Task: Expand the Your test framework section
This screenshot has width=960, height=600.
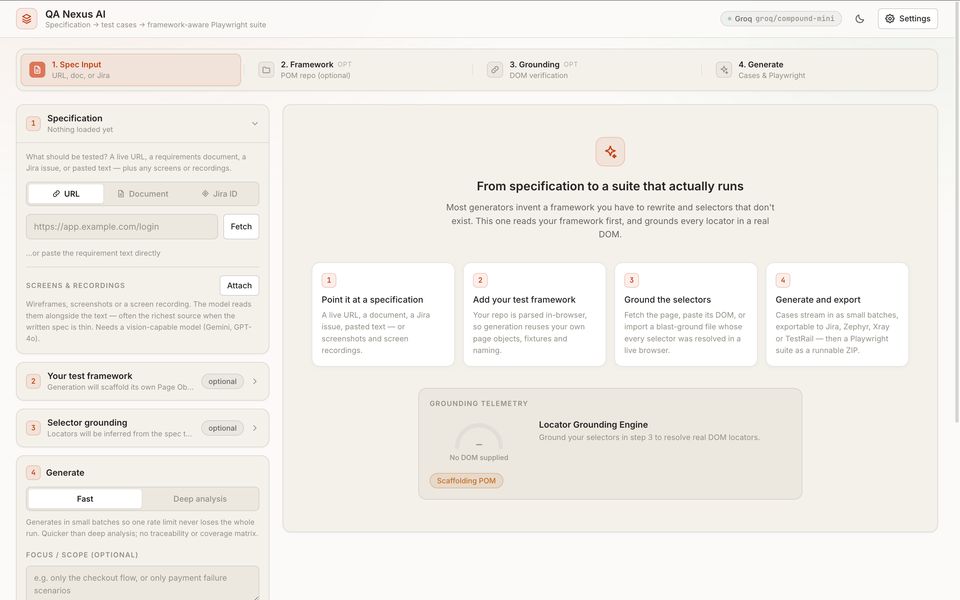Action: (x=143, y=381)
